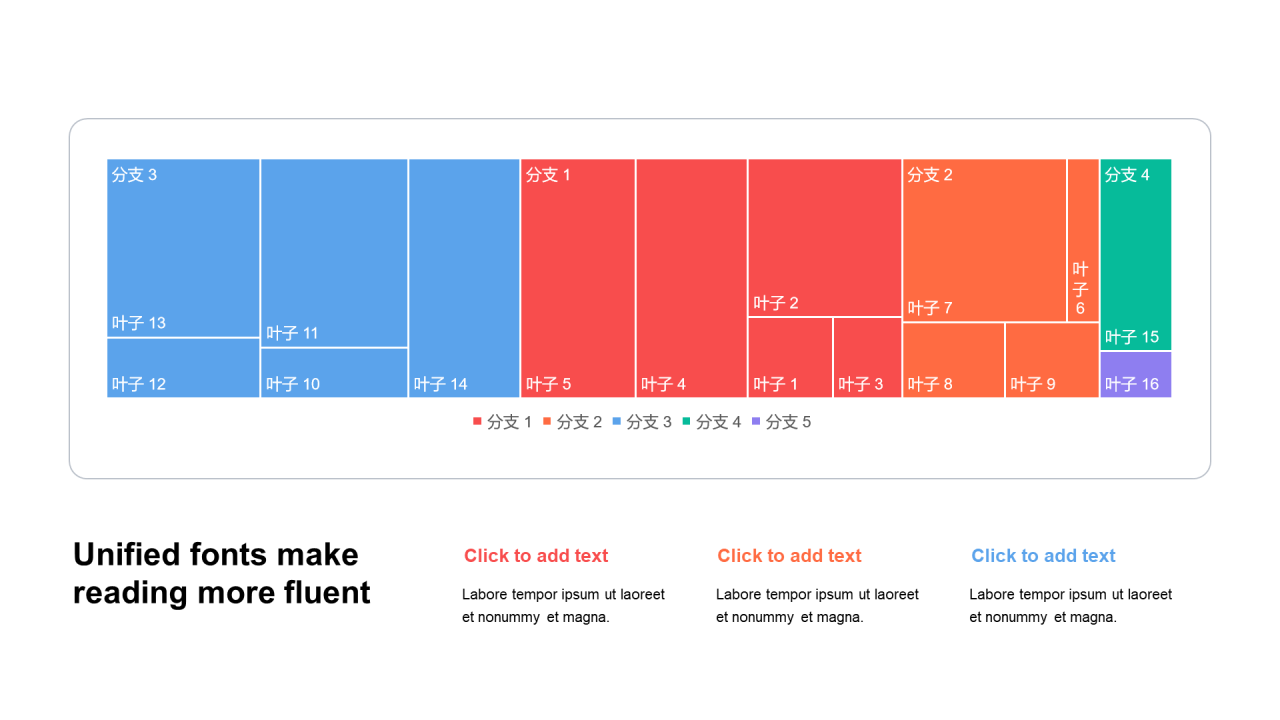This screenshot has width=1280, height=720.
Task: Click the red "Click to add text" heading
Action: [536, 556]
